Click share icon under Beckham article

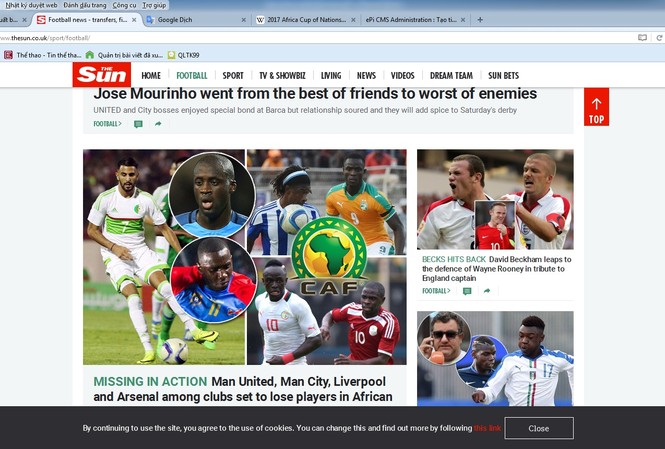point(487,291)
